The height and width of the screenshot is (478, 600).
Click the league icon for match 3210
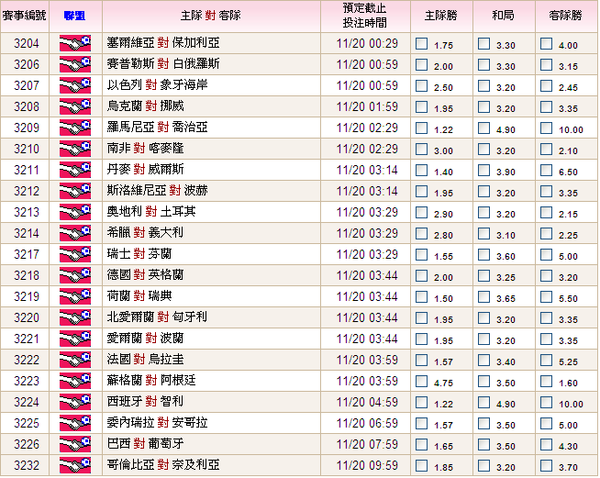75,148
